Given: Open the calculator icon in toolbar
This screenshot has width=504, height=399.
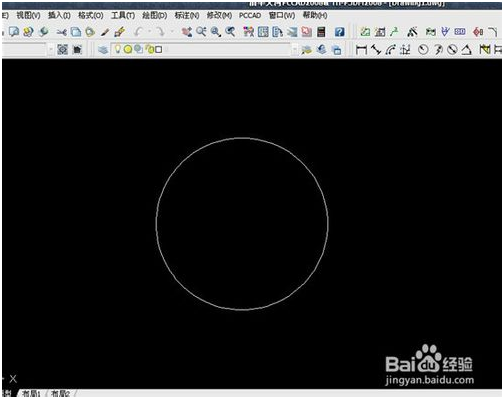Looking at the screenshot, I should coord(321,32).
